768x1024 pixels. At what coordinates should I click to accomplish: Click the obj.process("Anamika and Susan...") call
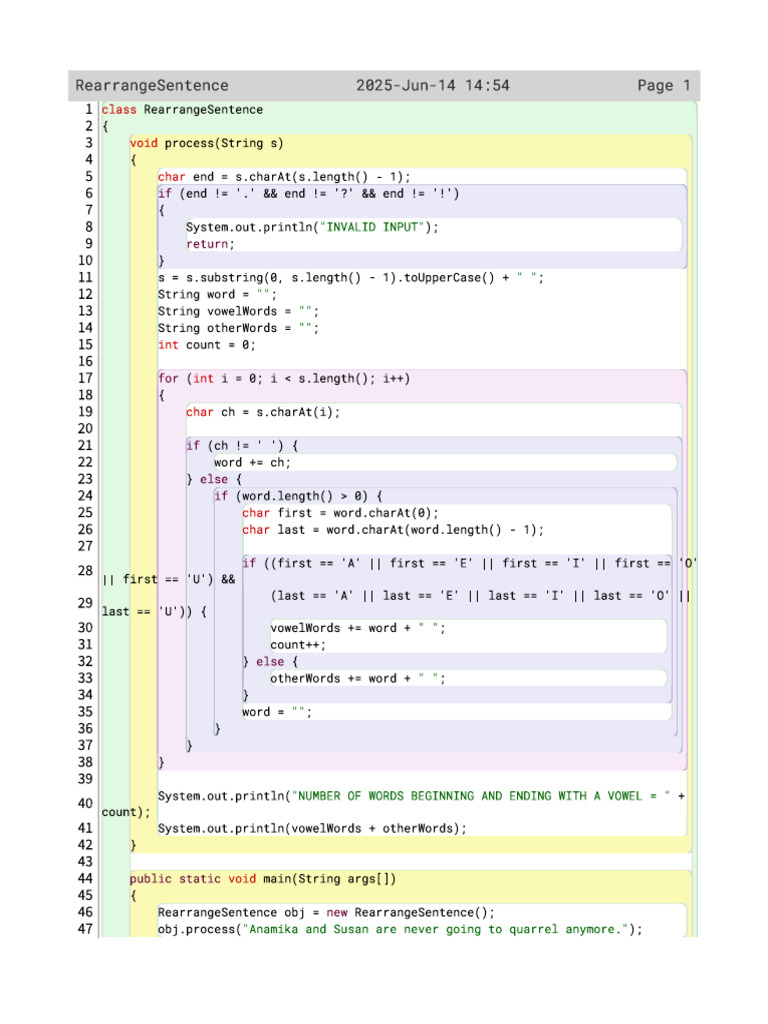[x=400, y=929]
